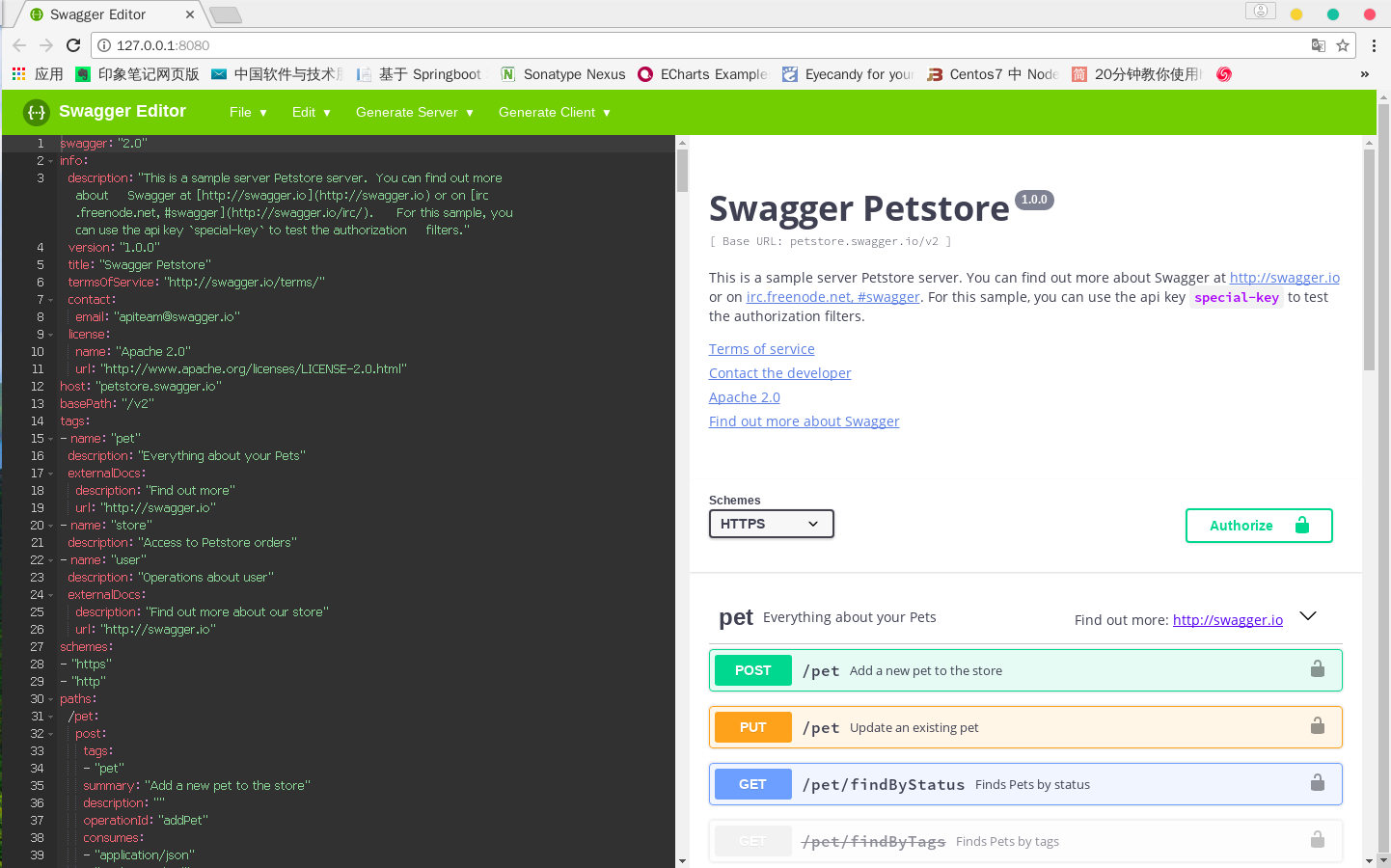Click the basePath: "/v2" line
Viewport: 1391px width, 868px height.
[x=107, y=404]
